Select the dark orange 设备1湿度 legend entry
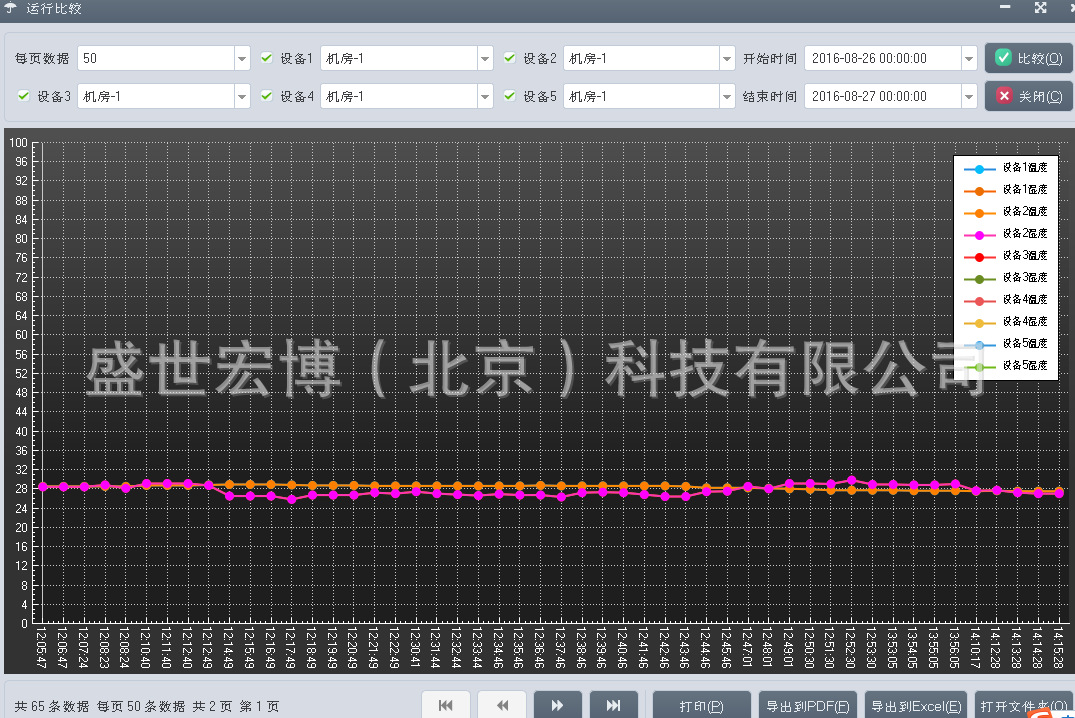1075x718 pixels. [1006, 190]
